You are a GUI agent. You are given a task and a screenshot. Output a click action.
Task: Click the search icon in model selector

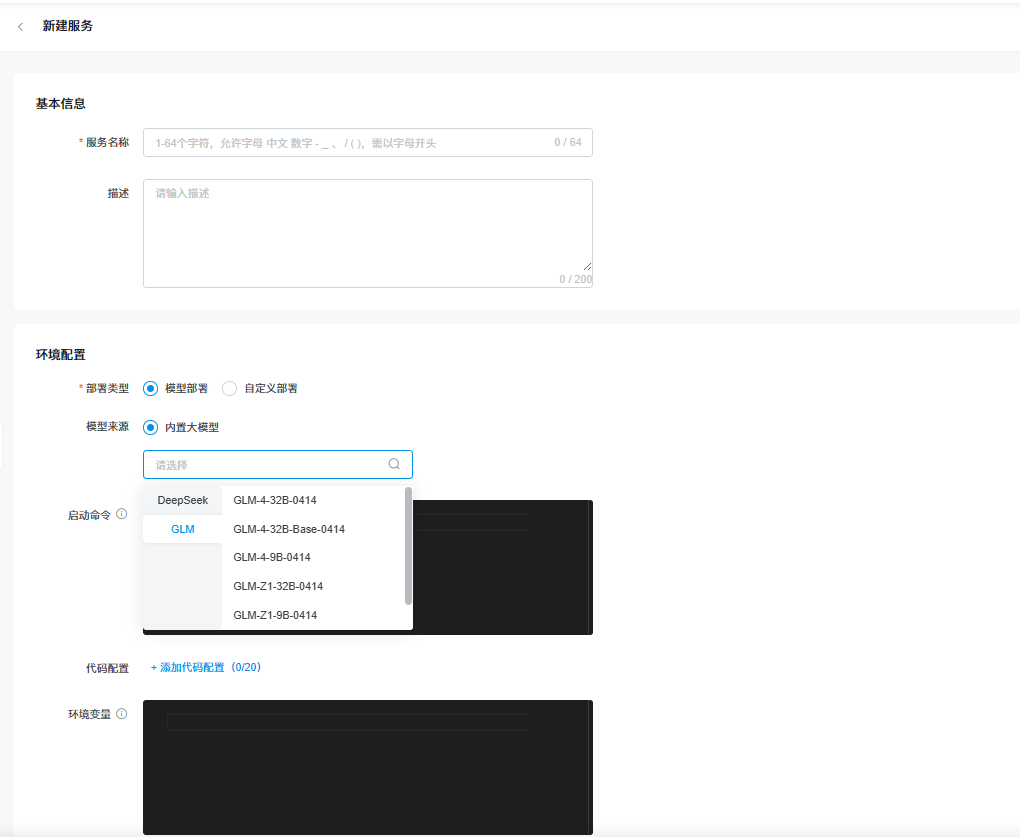tap(394, 464)
